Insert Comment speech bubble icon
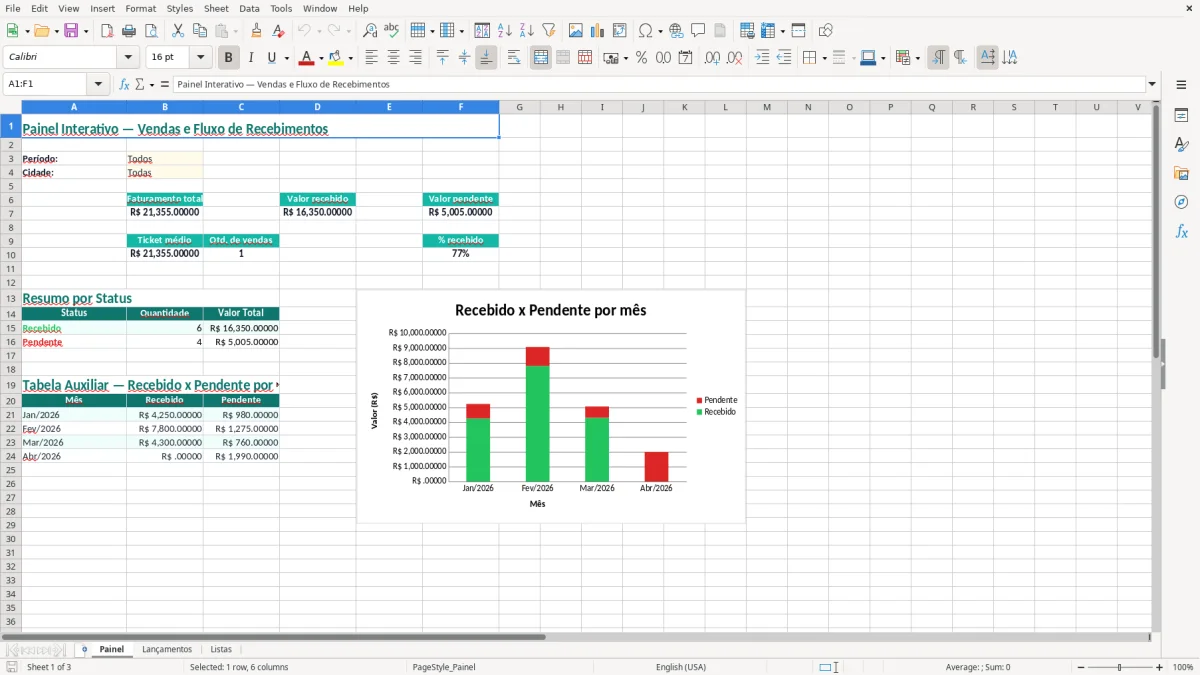This screenshot has width=1200, height=675. pos(698,31)
